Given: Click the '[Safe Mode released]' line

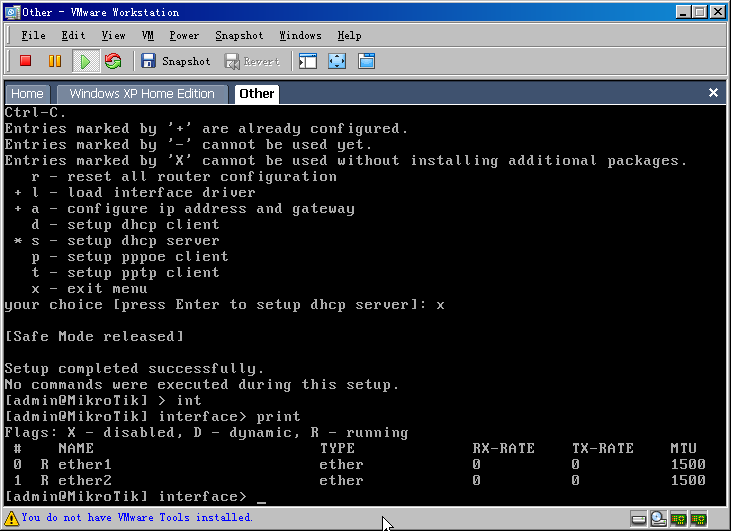Looking at the screenshot, I should click(x=94, y=337).
